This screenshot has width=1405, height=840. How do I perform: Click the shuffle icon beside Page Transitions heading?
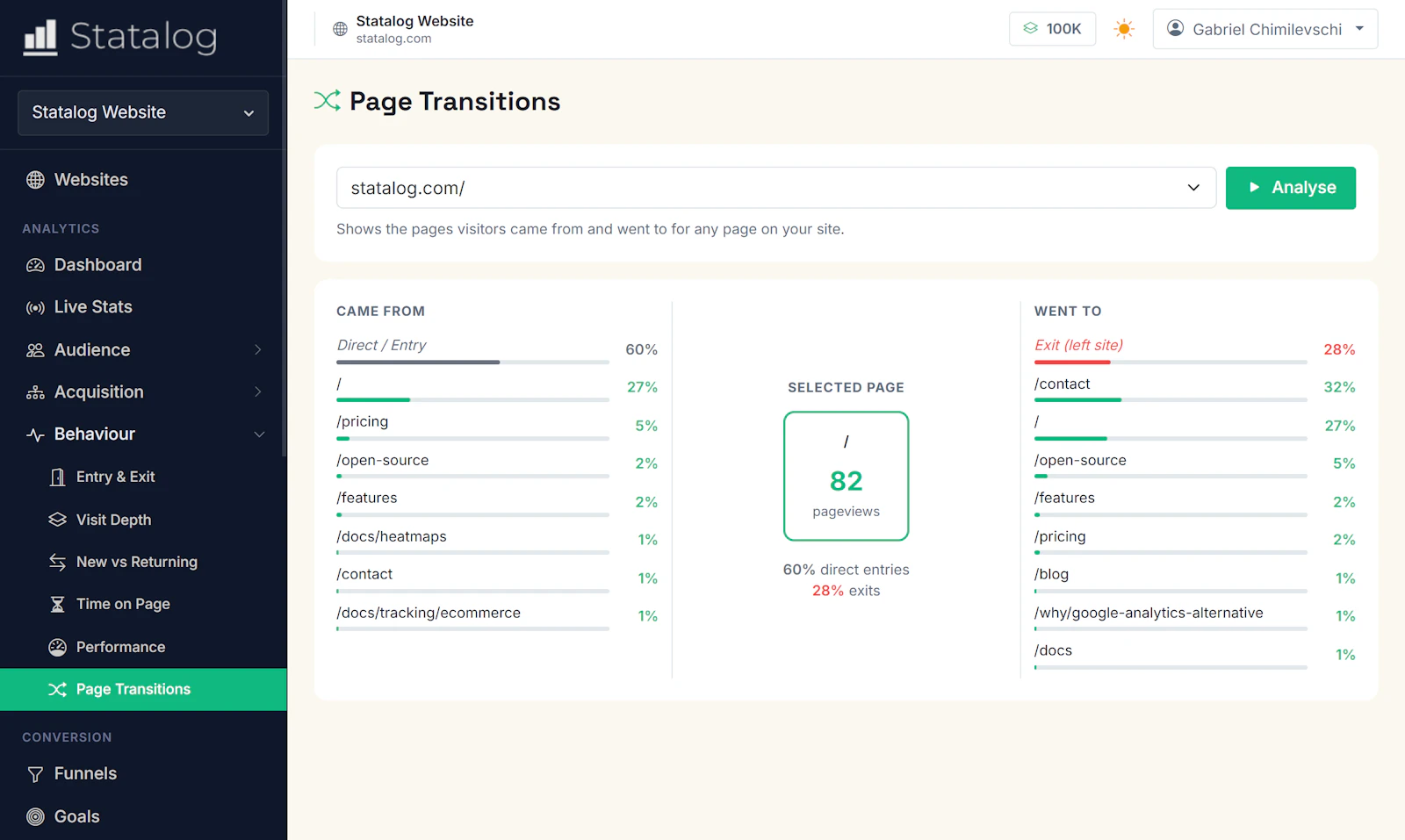pyautogui.click(x=328, y=101)
